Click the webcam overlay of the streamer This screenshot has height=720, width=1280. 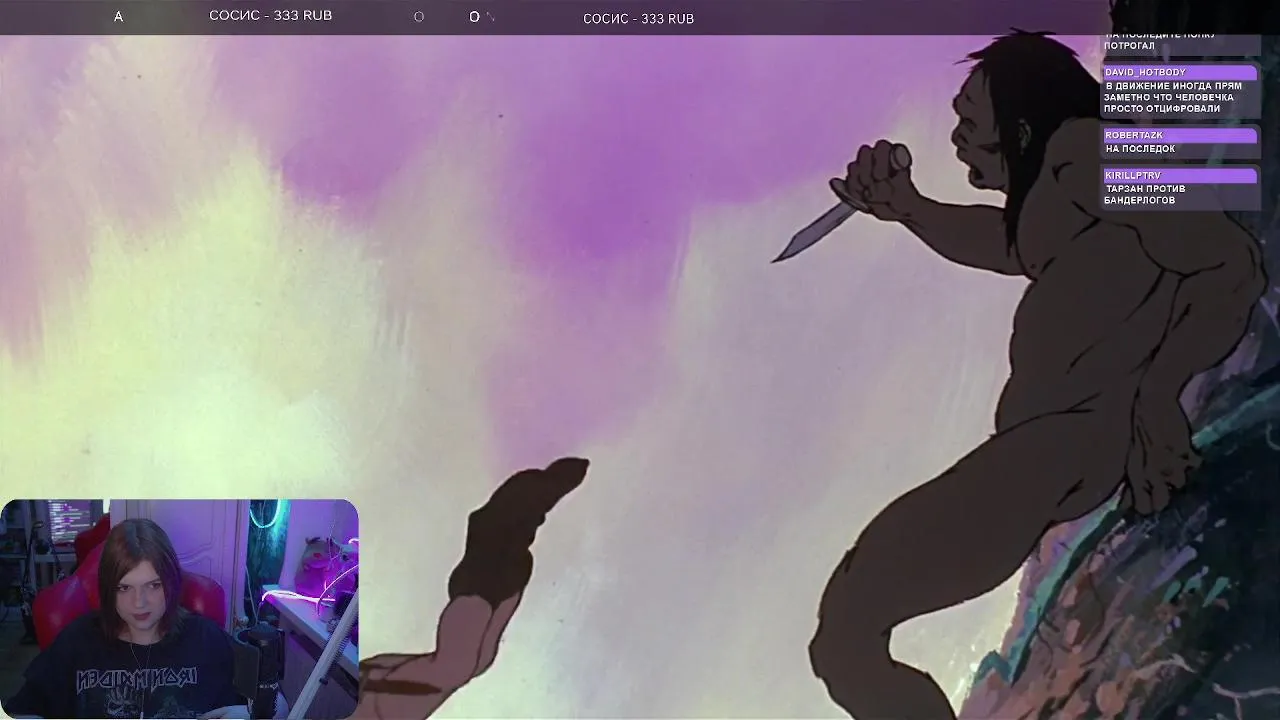[179, 609]
